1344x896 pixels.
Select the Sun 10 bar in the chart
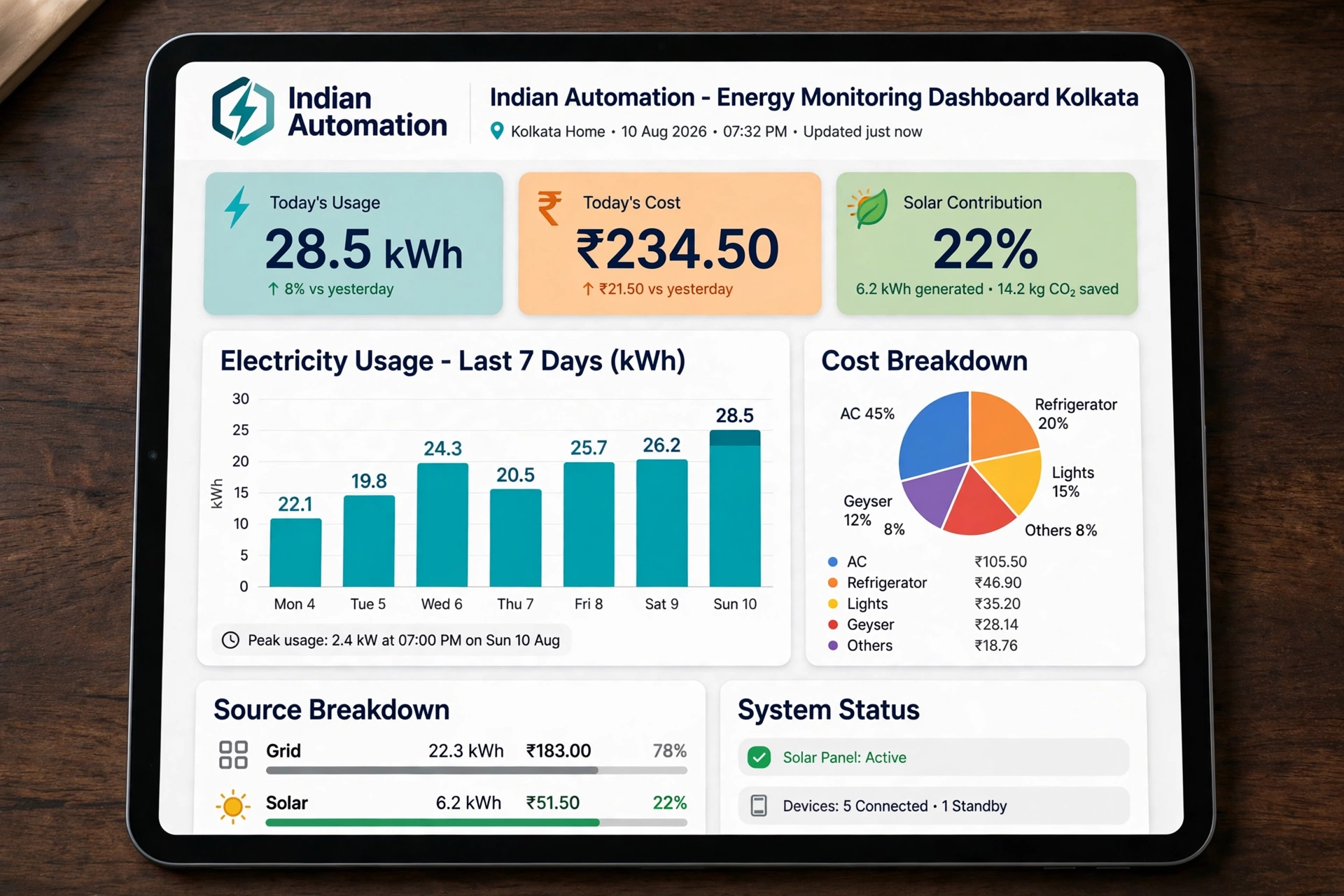click(735, 508)
